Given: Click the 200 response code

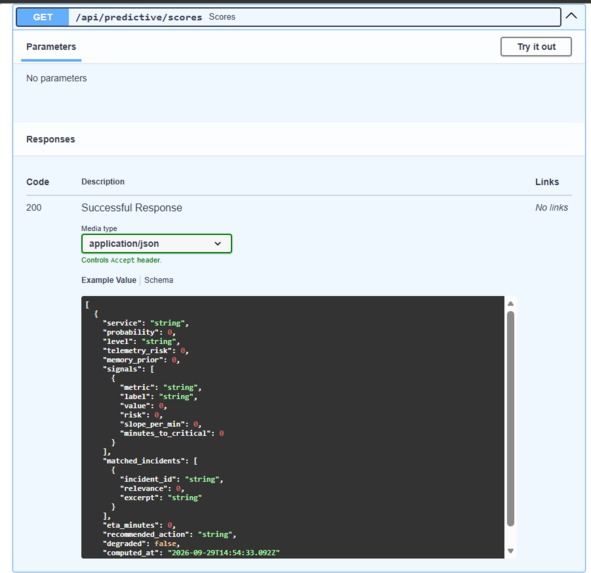Looking at the screenshot, I should pyautogui.click(x=34, y=208).
